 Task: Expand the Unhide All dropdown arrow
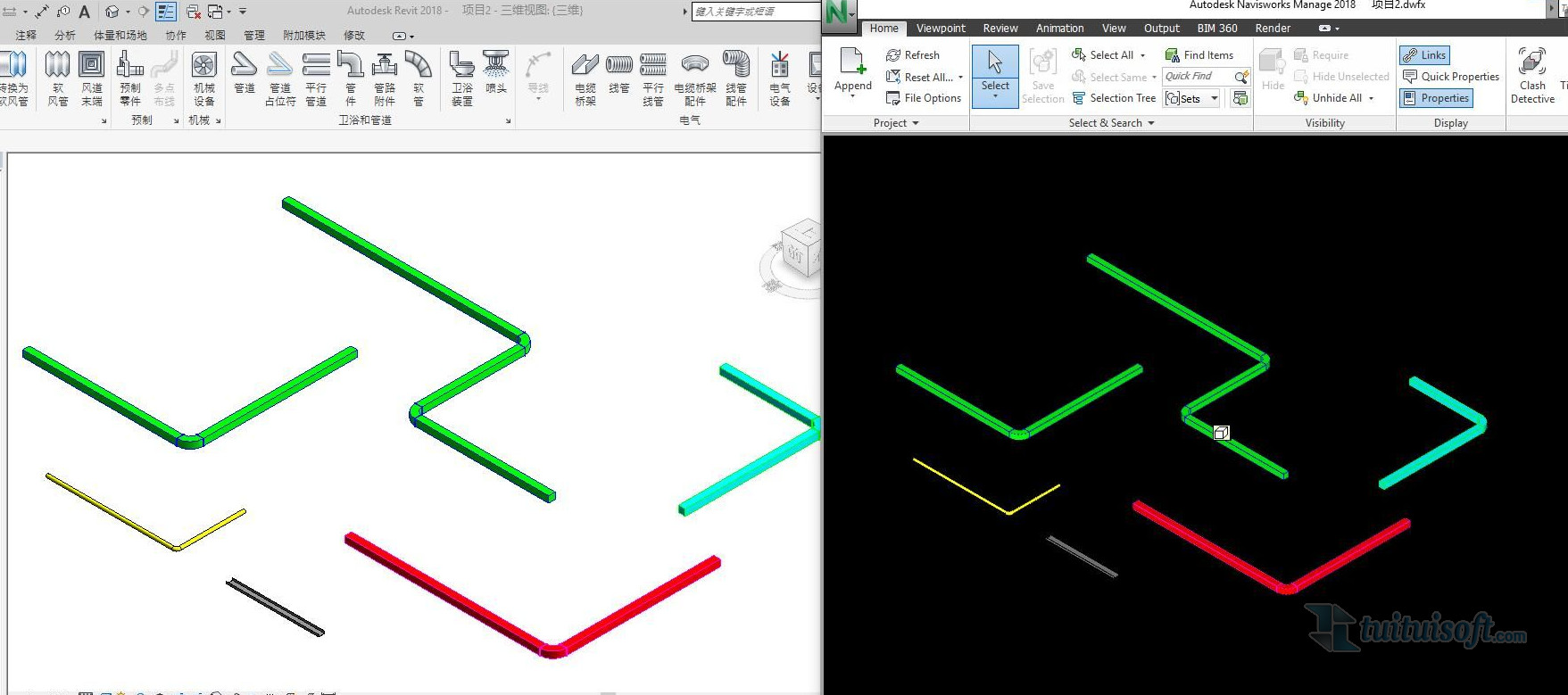(1371, 99)
